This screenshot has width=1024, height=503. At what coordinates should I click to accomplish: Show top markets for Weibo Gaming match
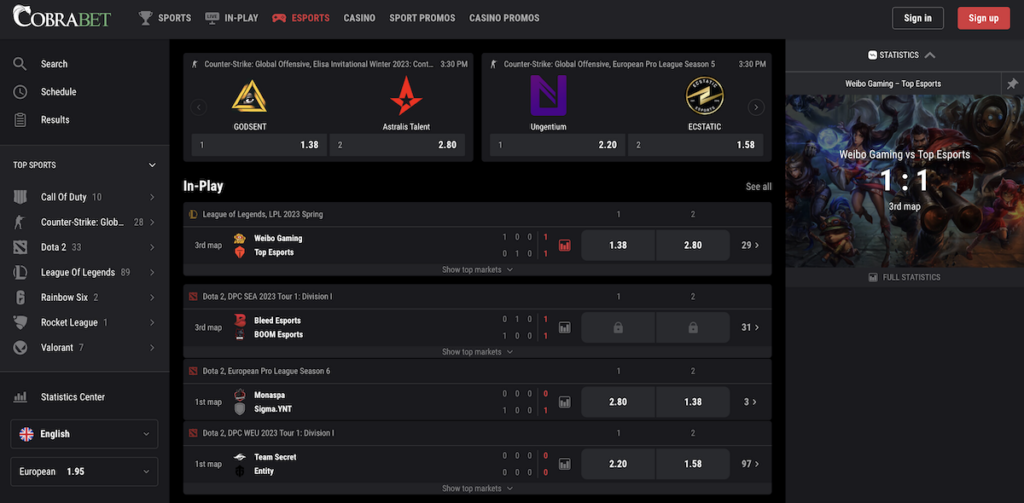pos(477,270)
